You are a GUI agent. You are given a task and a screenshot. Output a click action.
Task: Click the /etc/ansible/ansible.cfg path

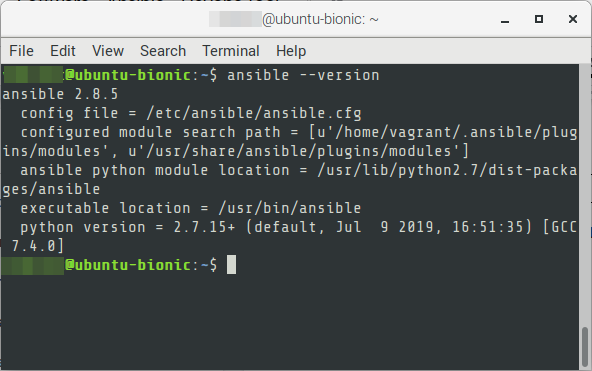click(254, 113)
